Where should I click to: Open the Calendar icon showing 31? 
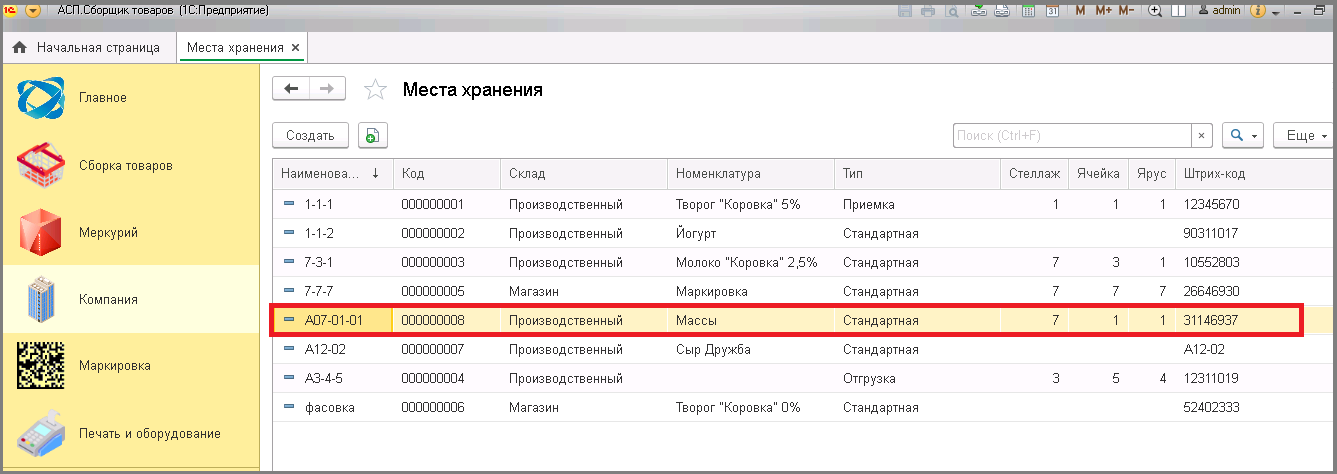(1052, 11)
